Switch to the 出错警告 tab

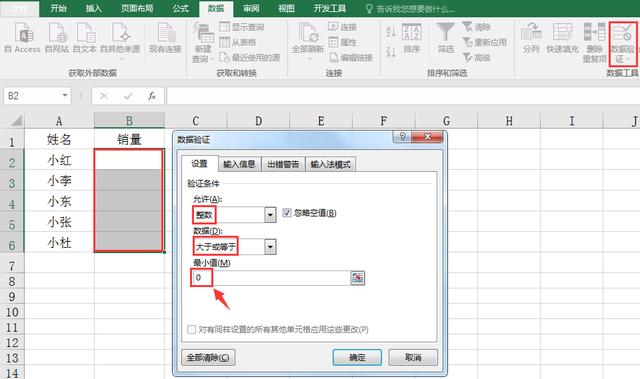283,164
